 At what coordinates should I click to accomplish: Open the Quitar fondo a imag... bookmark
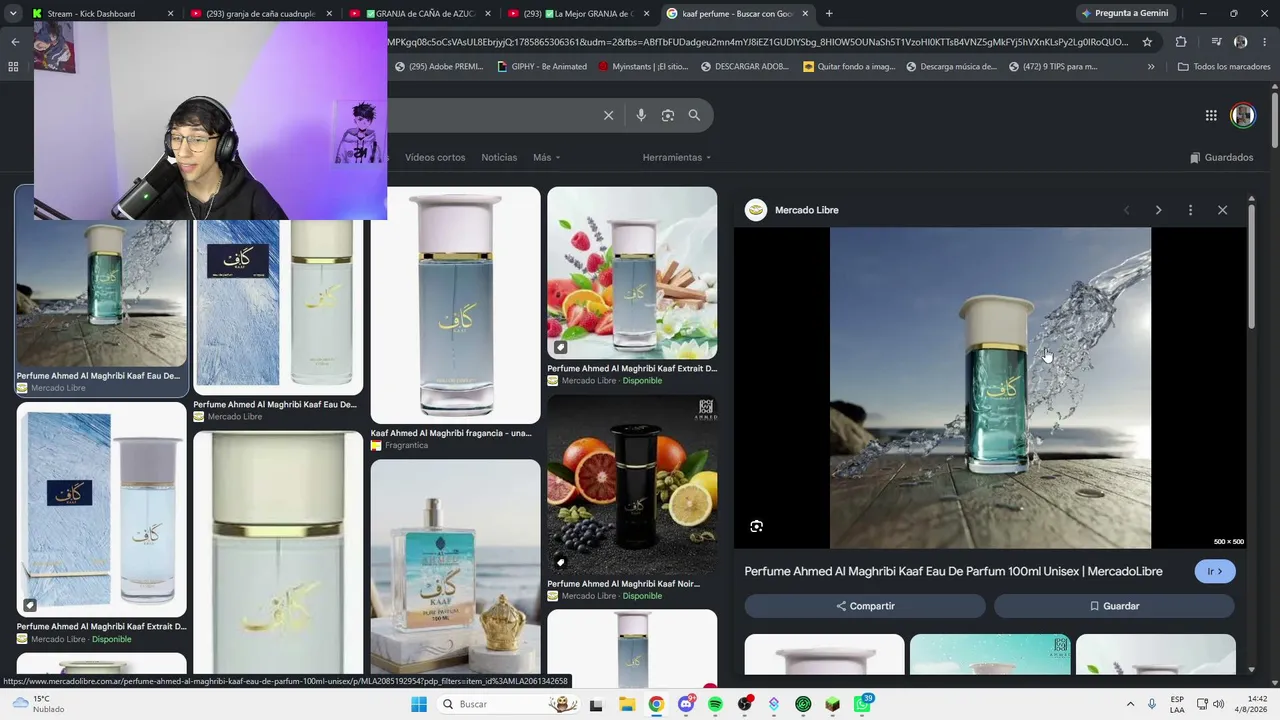[x=849, y=67]
